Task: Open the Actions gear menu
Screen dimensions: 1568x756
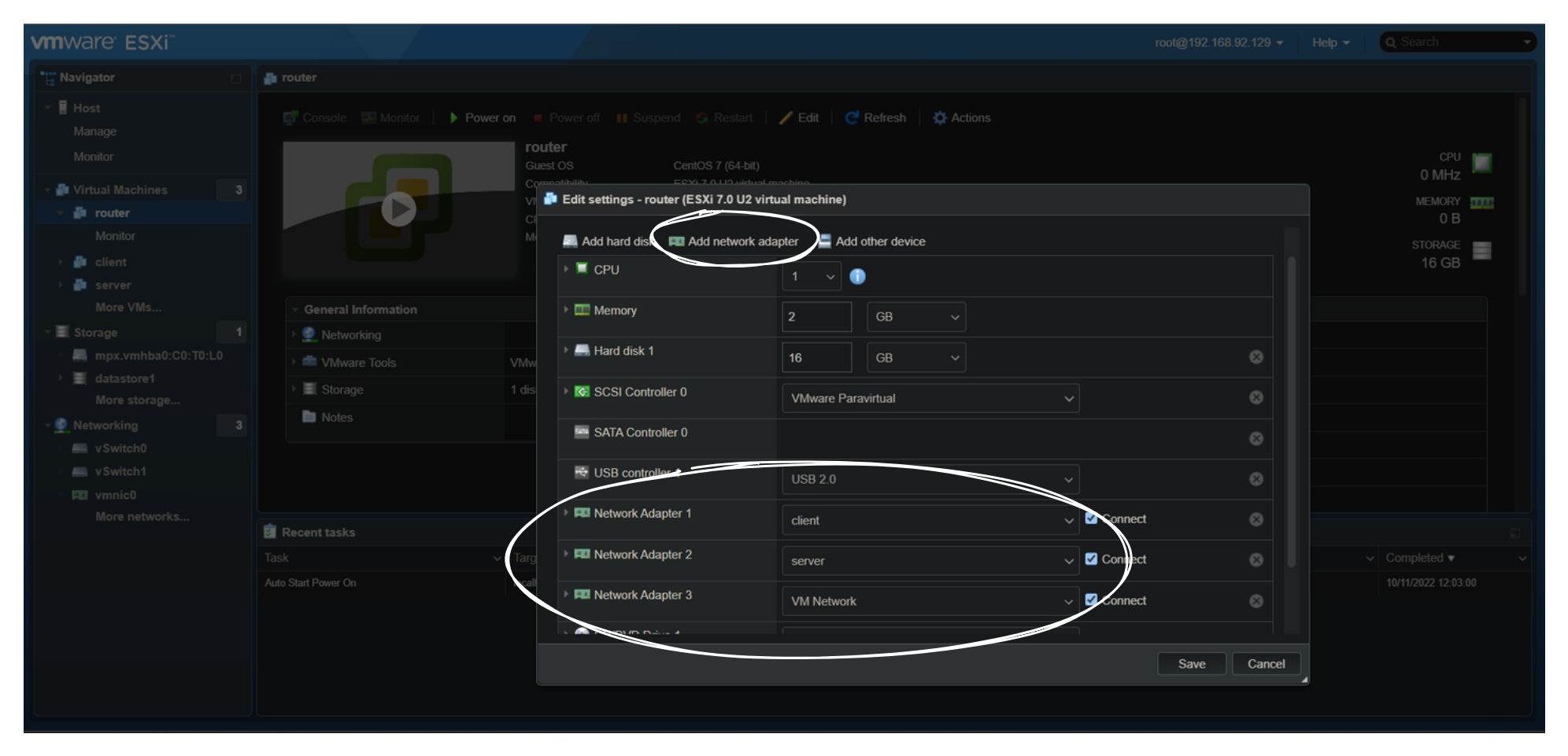Action: (x=962, y=118)
